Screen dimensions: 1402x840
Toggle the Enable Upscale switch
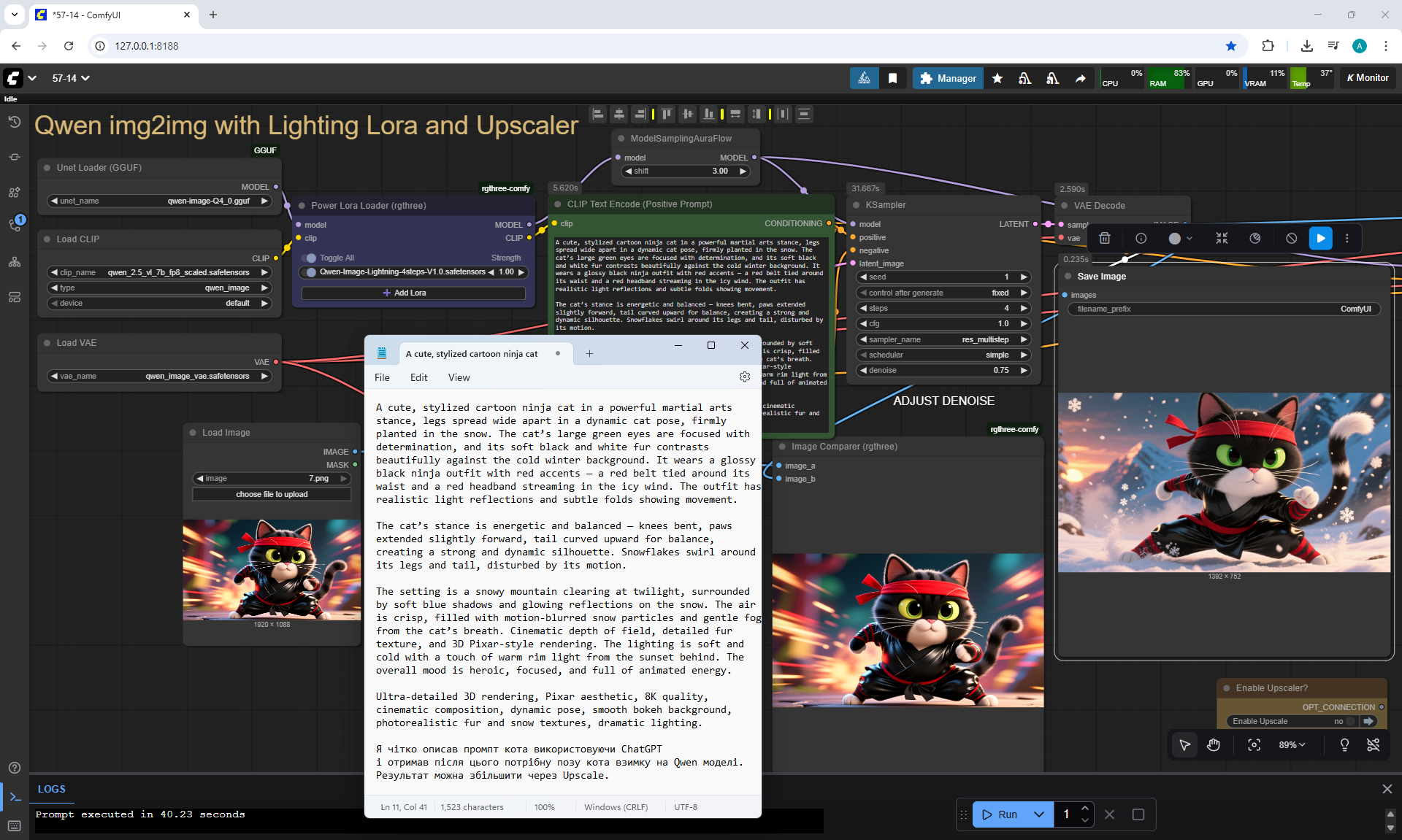pos(1352,721)
